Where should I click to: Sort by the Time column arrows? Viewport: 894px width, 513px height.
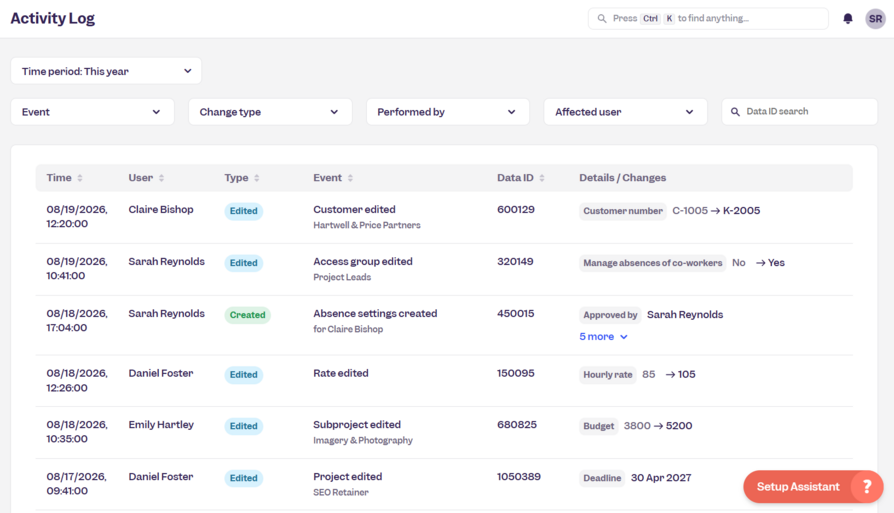pyautogui.click(x=80, y=178)
